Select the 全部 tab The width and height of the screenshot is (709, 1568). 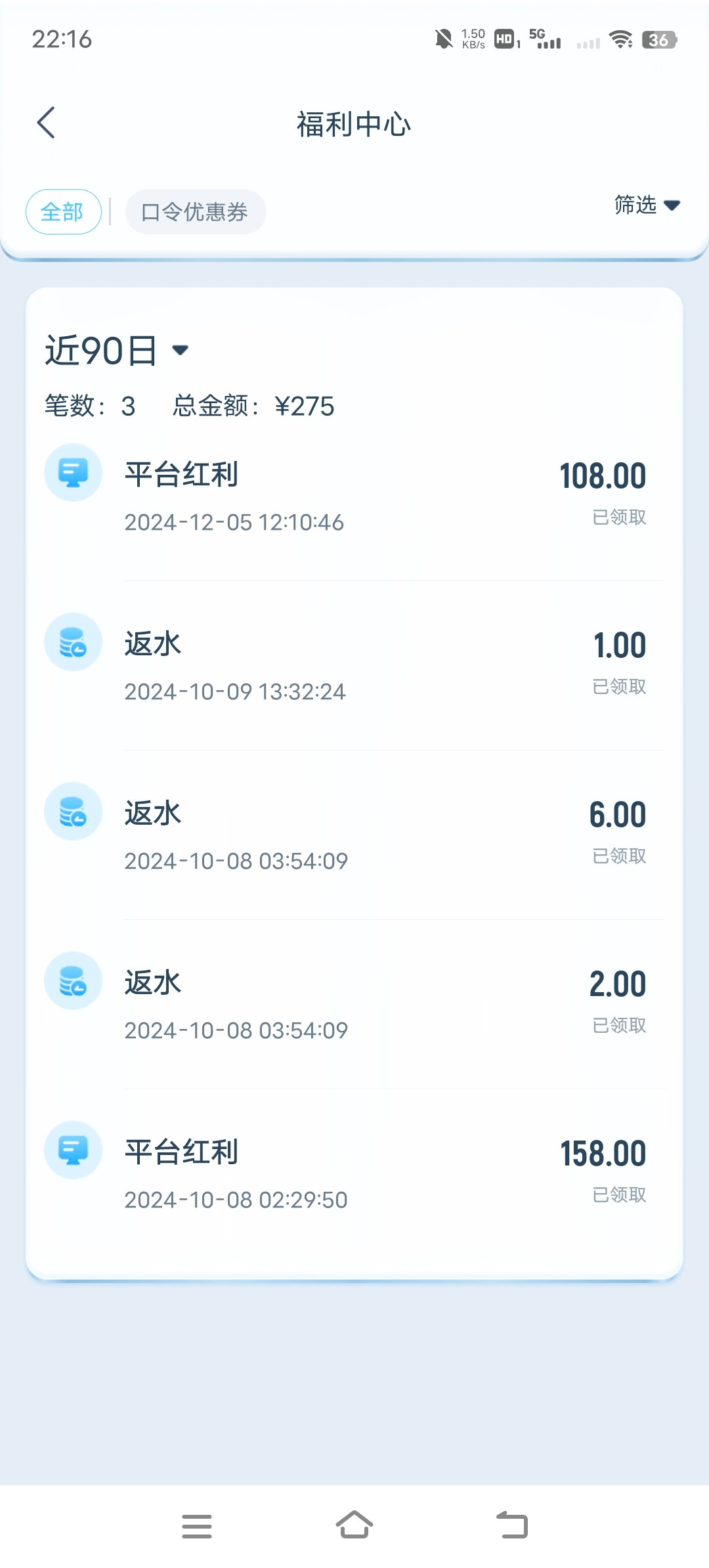point(63,212)
